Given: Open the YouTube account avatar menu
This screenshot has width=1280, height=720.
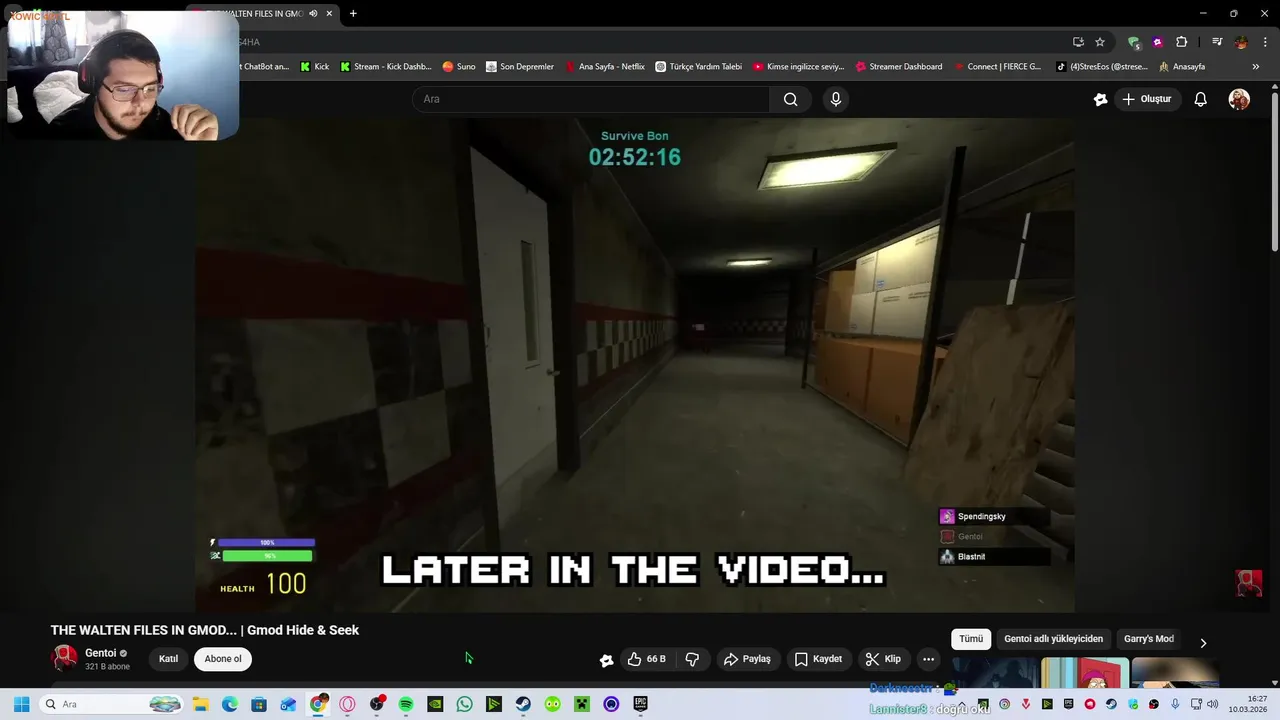Looking at the screenshot, I should pos(1239,99).
